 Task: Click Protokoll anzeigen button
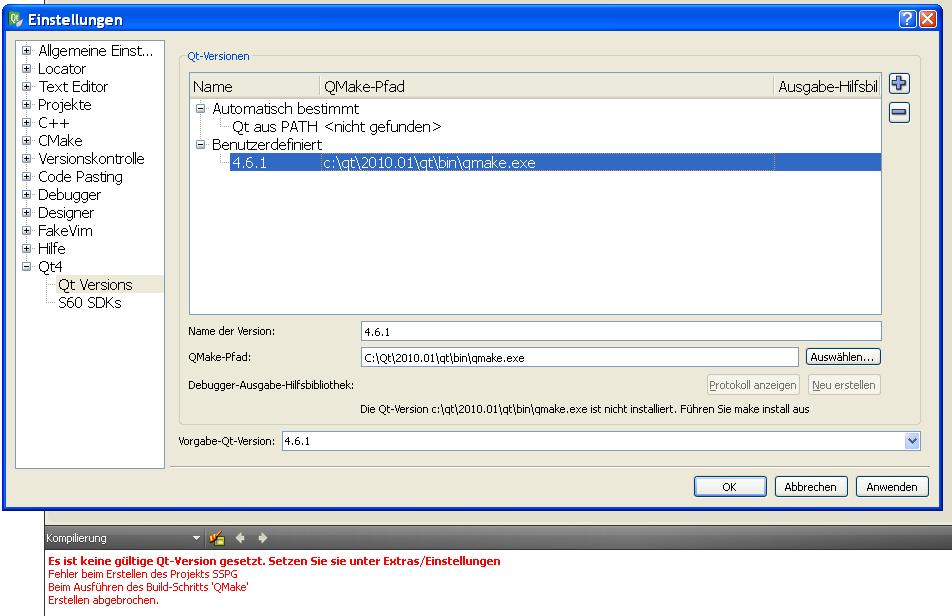click(x=753, y=385)
